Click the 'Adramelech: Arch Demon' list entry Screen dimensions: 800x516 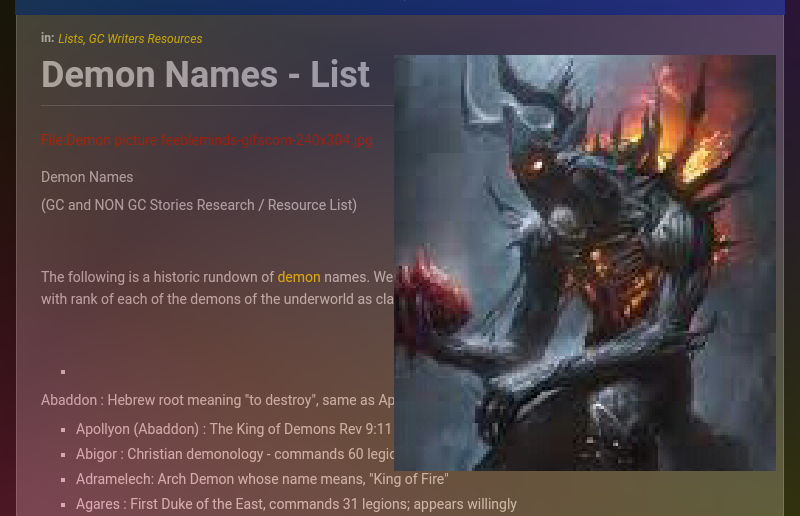[x=261, y=479]
